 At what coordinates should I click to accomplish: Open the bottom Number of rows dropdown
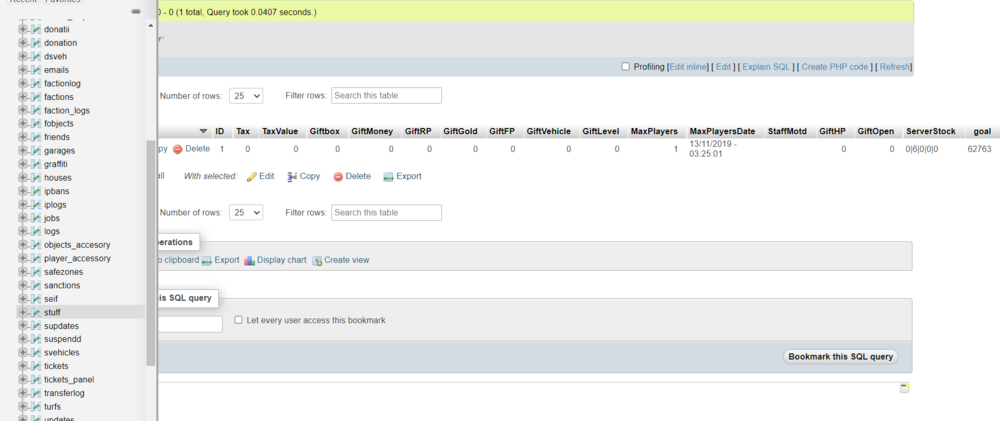coord(246,212)
